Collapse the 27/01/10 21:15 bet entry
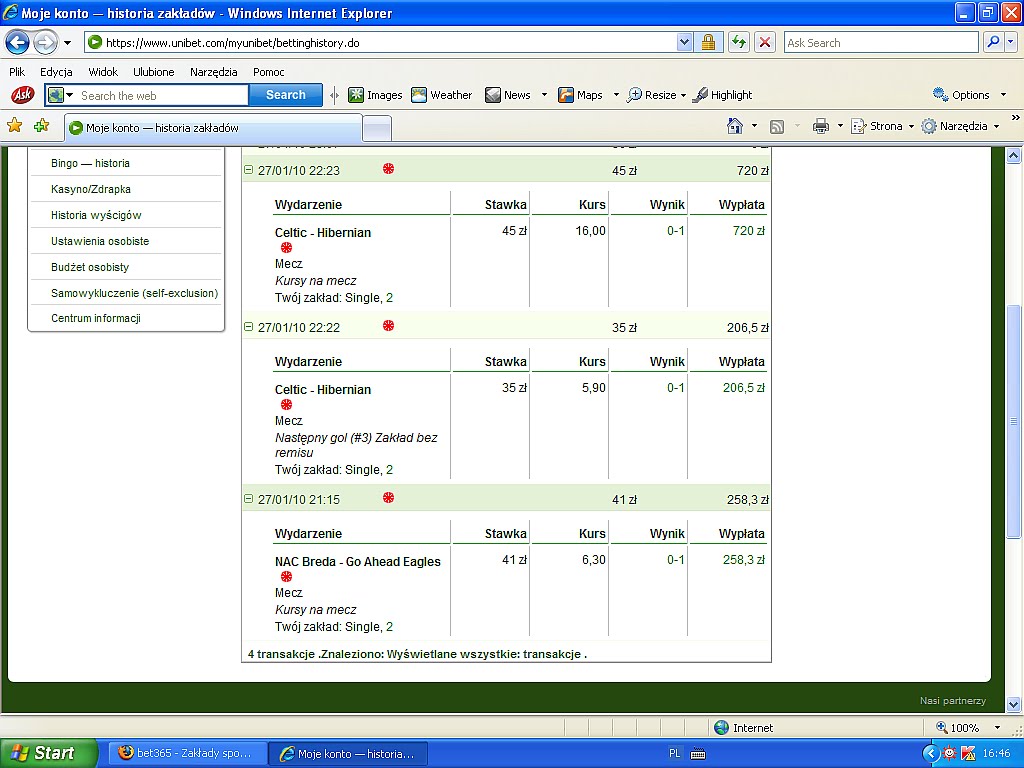The width and height of the screenshot is (1024, 768). pyautogui.click(x=248, y=498)
